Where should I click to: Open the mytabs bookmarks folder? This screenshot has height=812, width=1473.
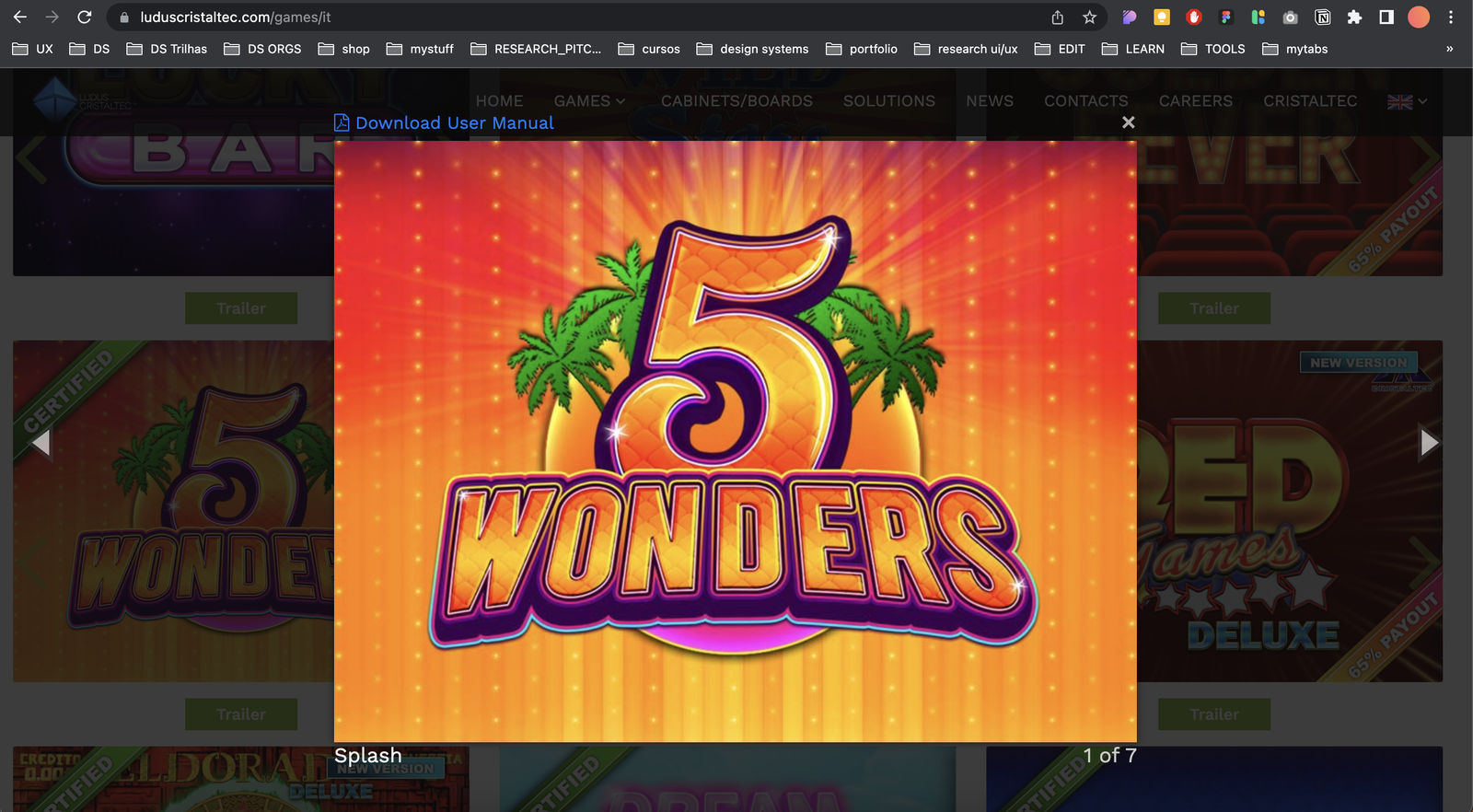[x=1294, y=49]
